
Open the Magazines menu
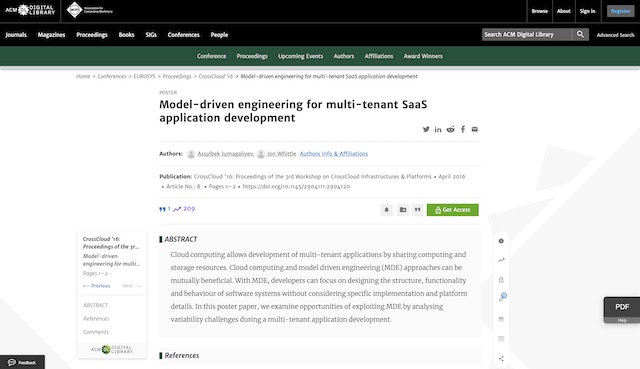coord(51,35)
